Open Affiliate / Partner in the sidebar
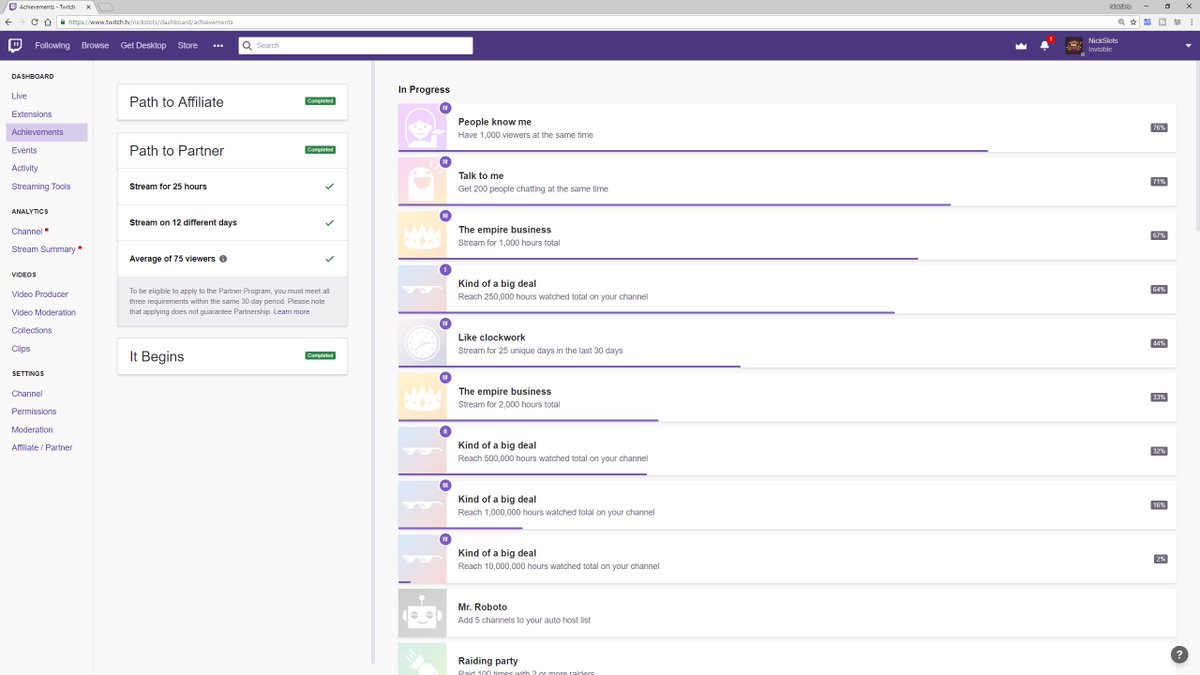The image size is (1200, 675). tap(42, 447)
